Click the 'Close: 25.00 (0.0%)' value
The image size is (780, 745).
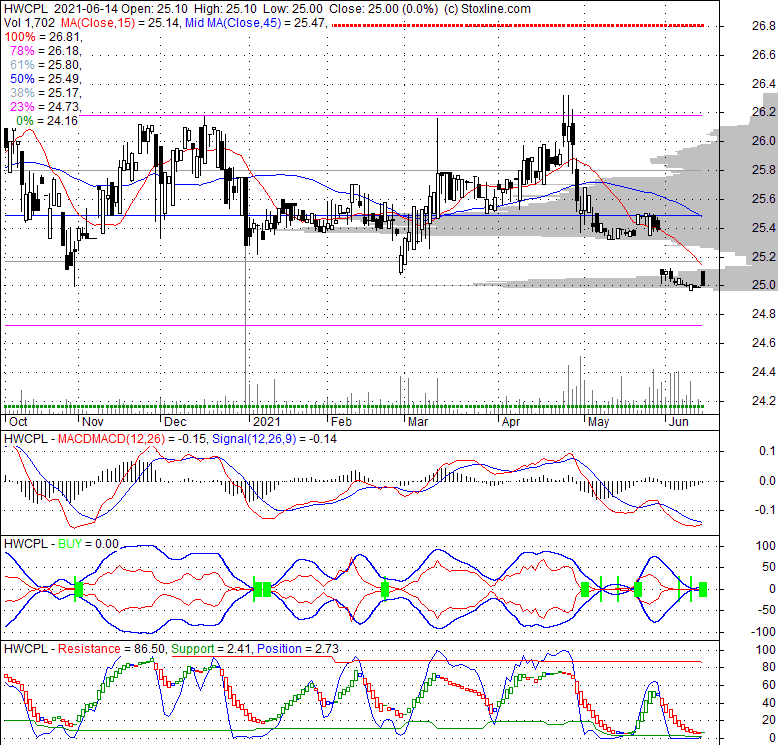click(384, 9)
